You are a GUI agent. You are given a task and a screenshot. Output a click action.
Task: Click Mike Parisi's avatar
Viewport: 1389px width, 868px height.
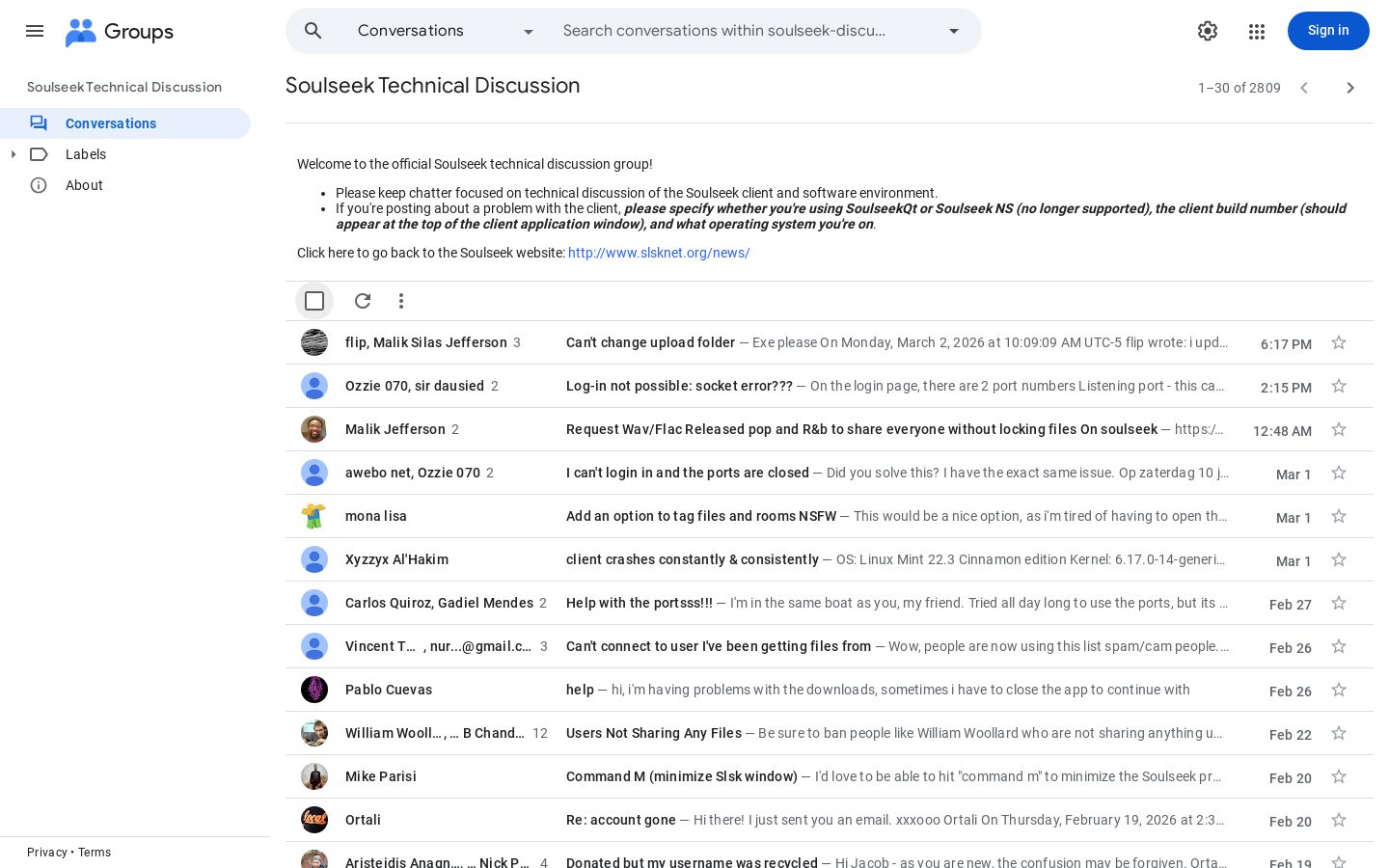click(x=314, y=776)
